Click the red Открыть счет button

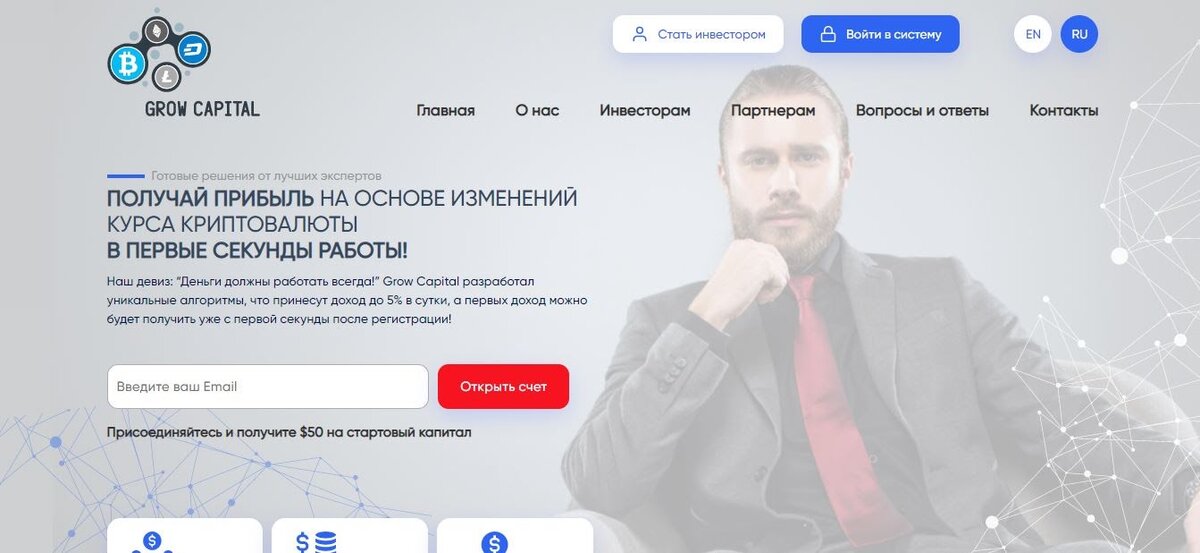503,386
